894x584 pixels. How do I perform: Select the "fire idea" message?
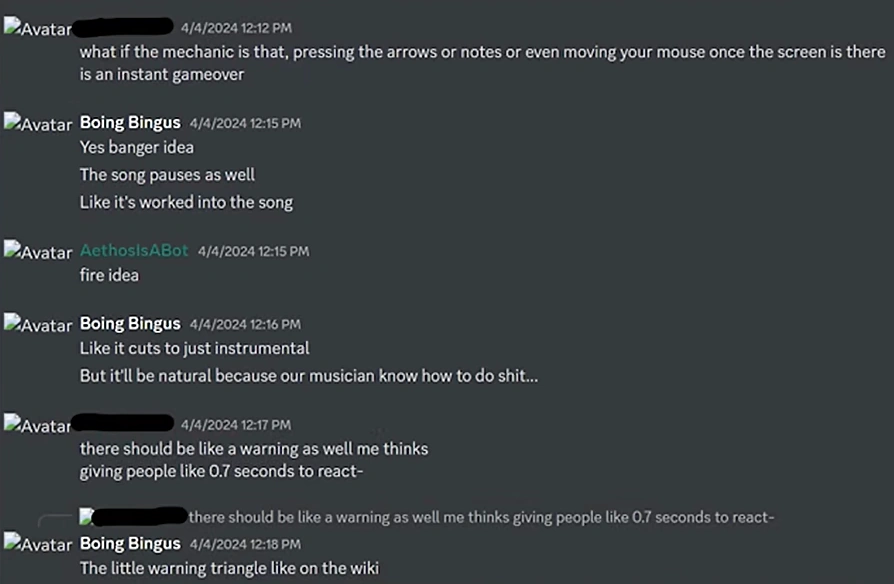pyautogui.click(x=109, y=275)
